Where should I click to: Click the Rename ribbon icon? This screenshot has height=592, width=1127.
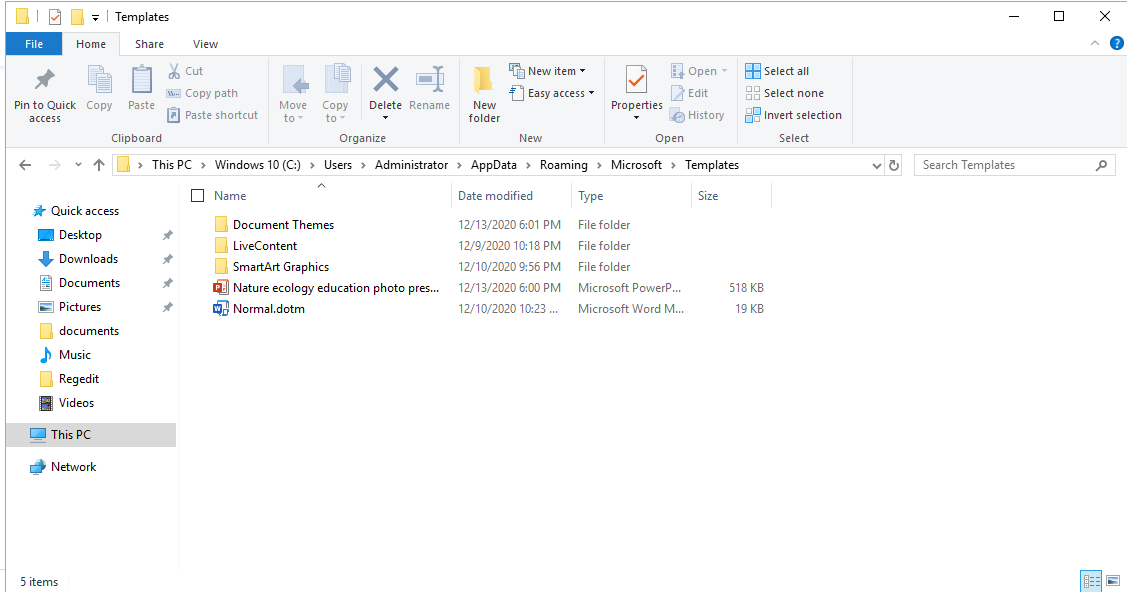point(430,79)
